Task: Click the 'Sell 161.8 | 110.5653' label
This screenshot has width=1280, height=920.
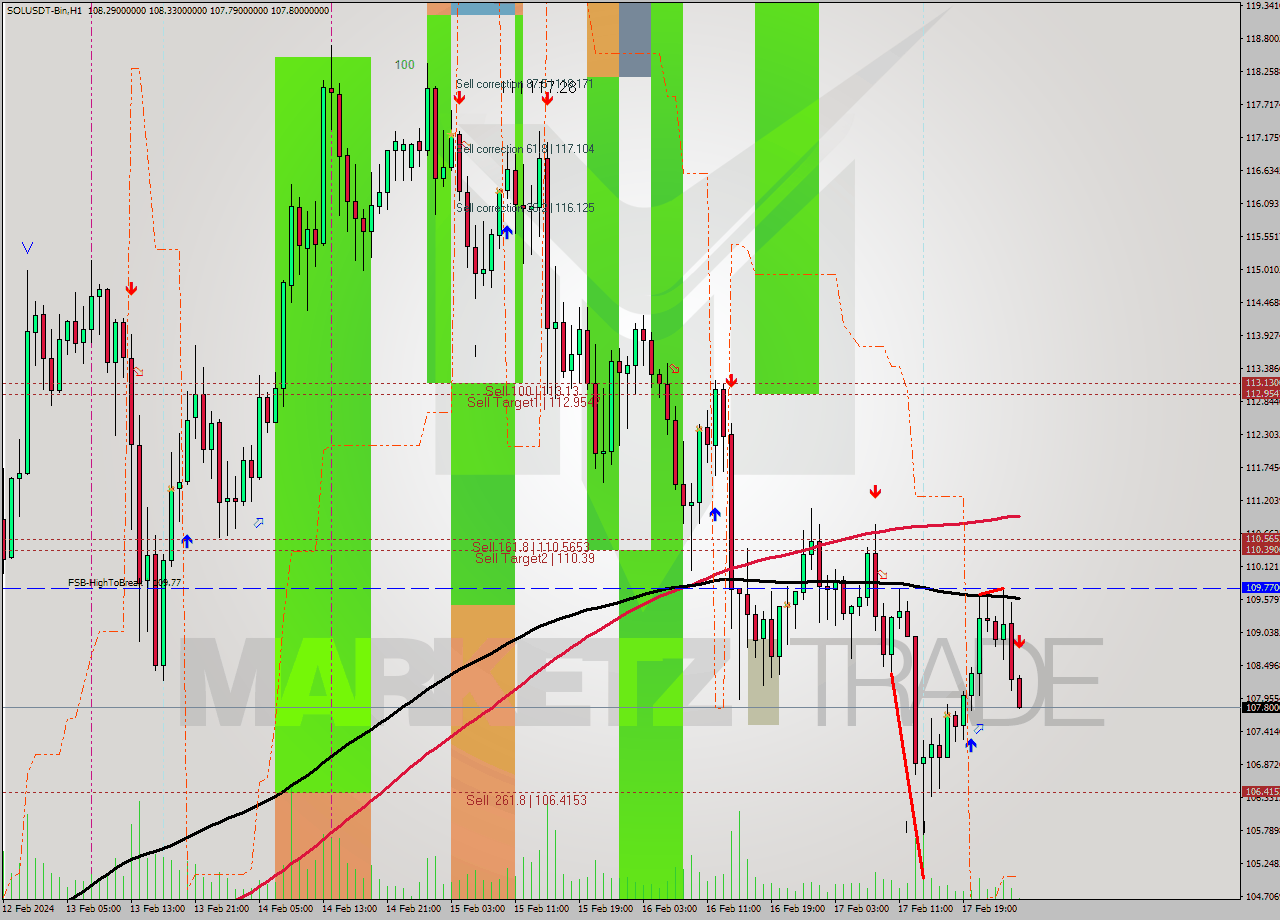Action: pyautogui.click(x=531, y=547)
